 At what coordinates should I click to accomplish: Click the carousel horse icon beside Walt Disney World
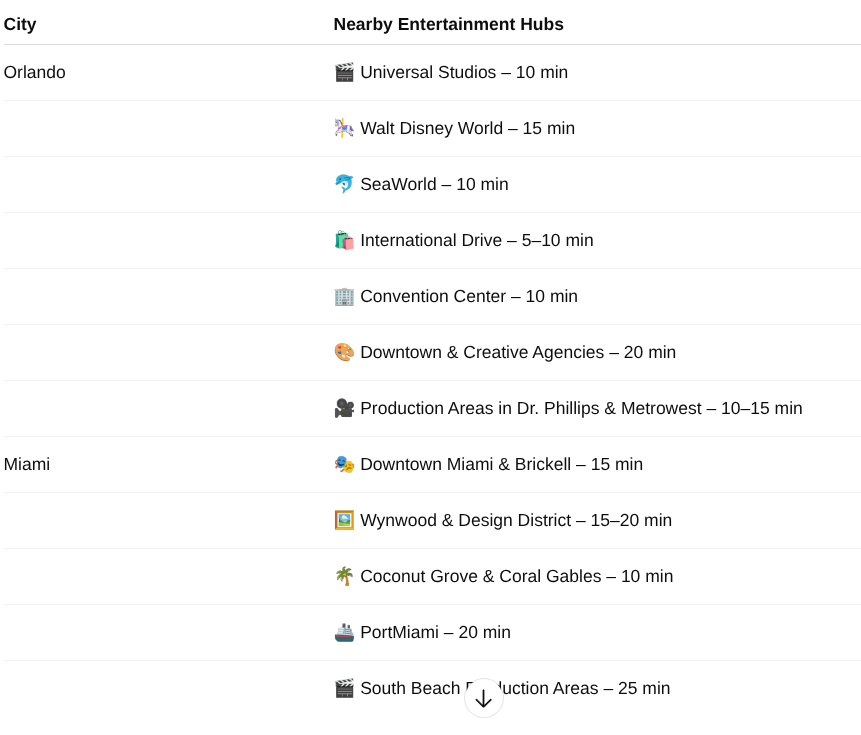click(344, 128)
